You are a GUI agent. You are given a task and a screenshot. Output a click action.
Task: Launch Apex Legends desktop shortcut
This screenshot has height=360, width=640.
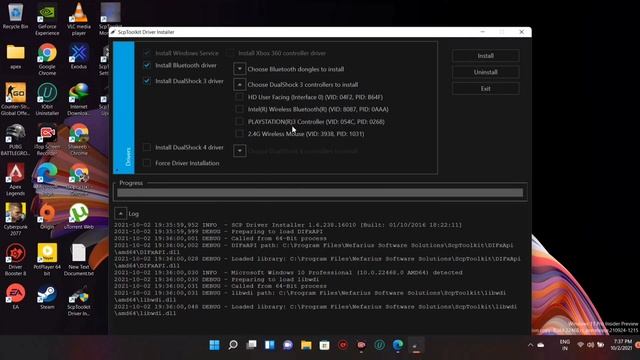[16, 180]
